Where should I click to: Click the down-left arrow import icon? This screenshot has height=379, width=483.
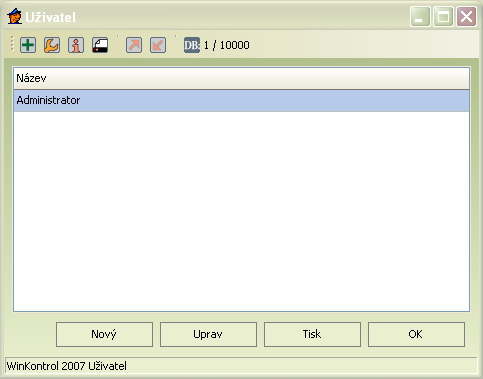tap(158, 45)
